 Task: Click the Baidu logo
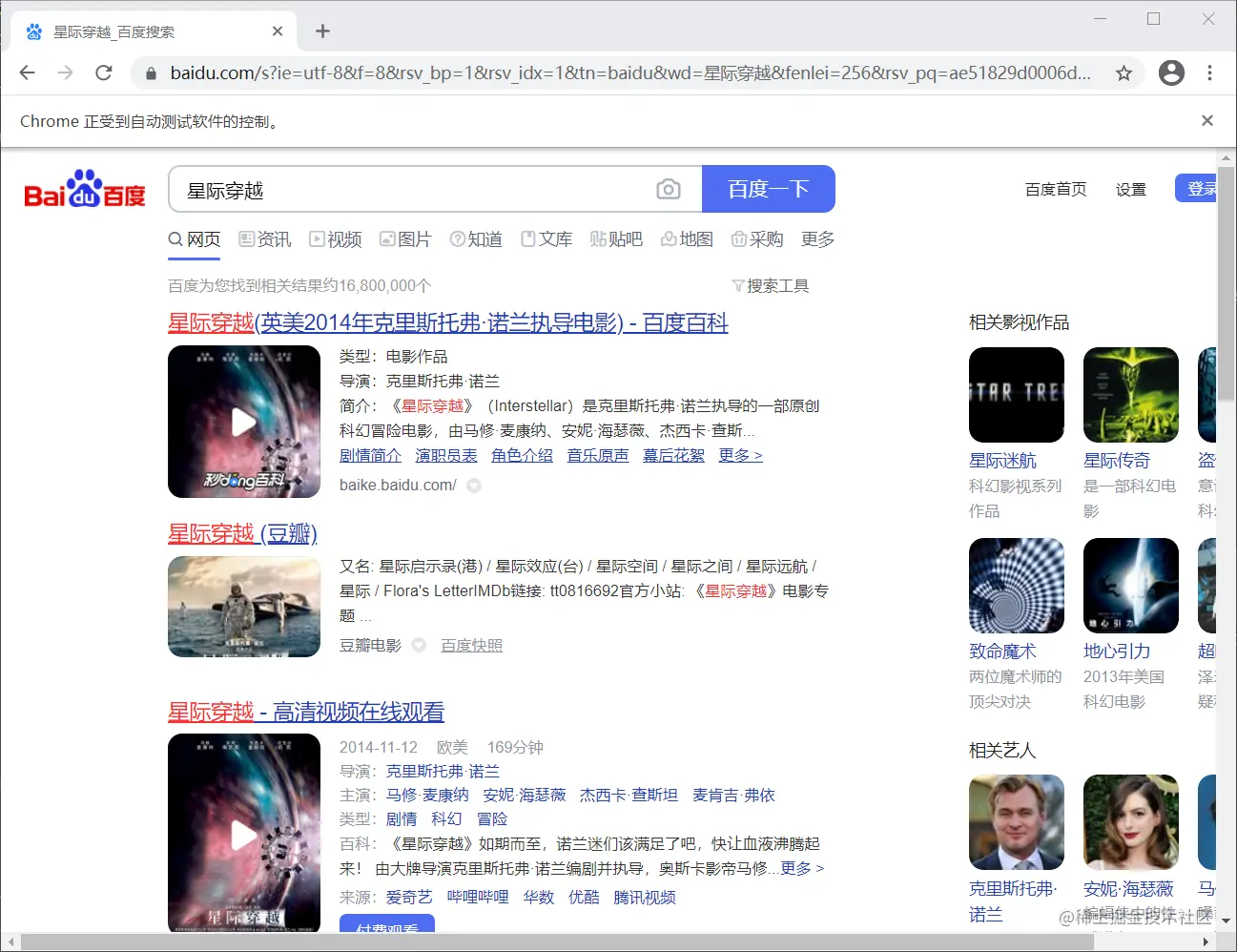click(x=85, y=189)
